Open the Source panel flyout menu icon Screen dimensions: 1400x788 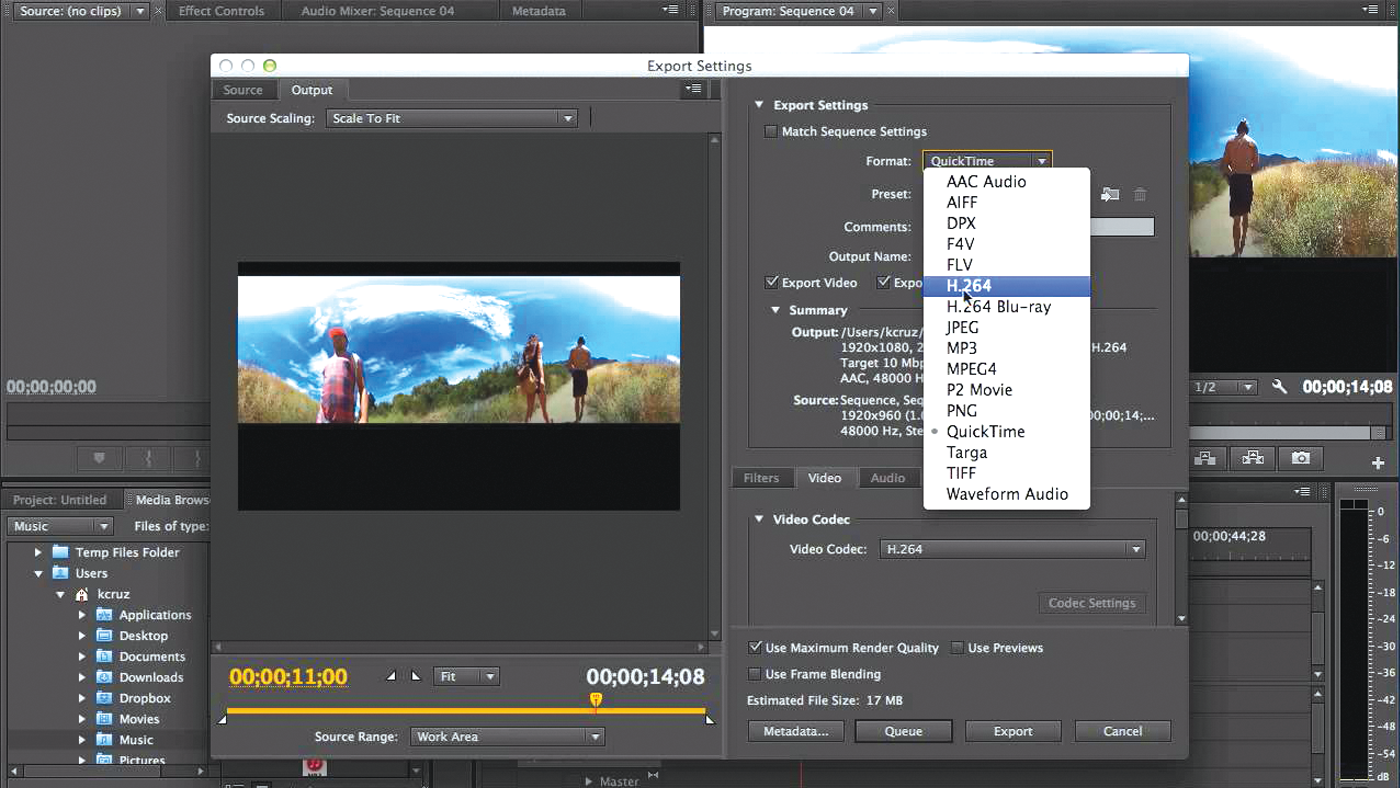point(669,10)
